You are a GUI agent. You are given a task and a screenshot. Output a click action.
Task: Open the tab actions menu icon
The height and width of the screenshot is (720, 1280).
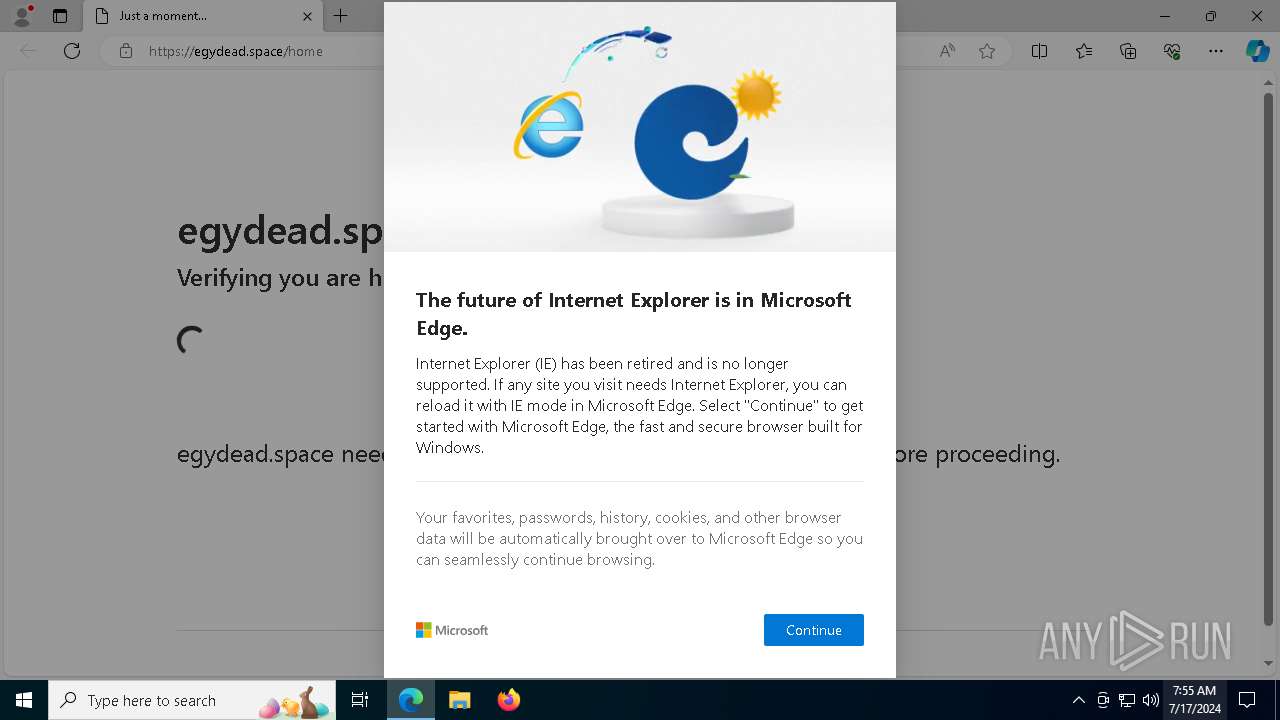(x=60, y=16)
